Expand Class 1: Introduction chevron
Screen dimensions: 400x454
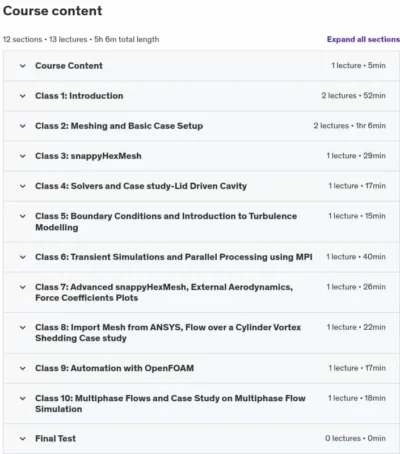tap(23, 96)
